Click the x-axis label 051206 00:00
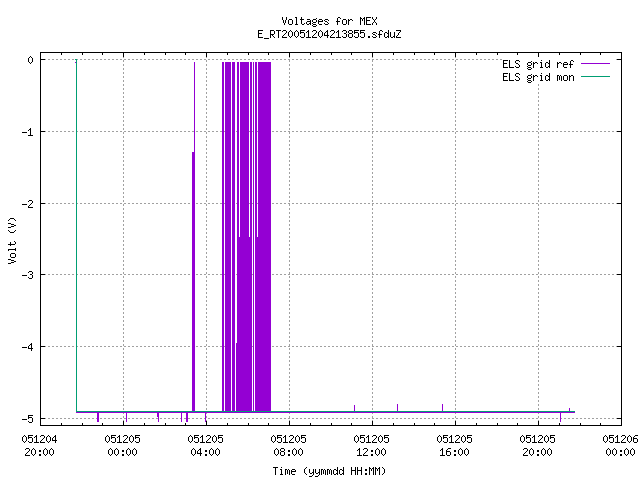640x480 pixels. 620,446
